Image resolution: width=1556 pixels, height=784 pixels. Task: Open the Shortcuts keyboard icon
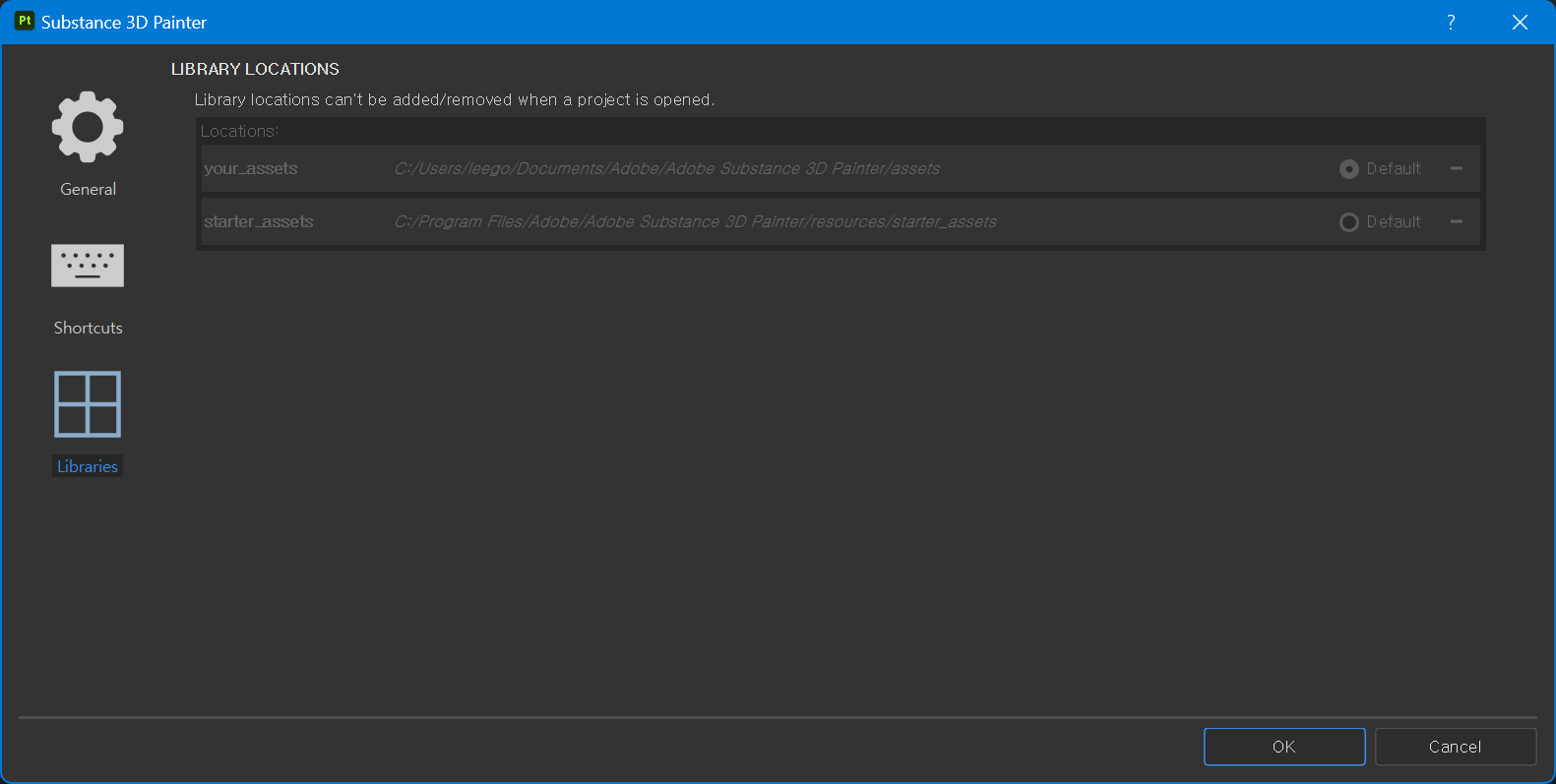coord(88,266)
